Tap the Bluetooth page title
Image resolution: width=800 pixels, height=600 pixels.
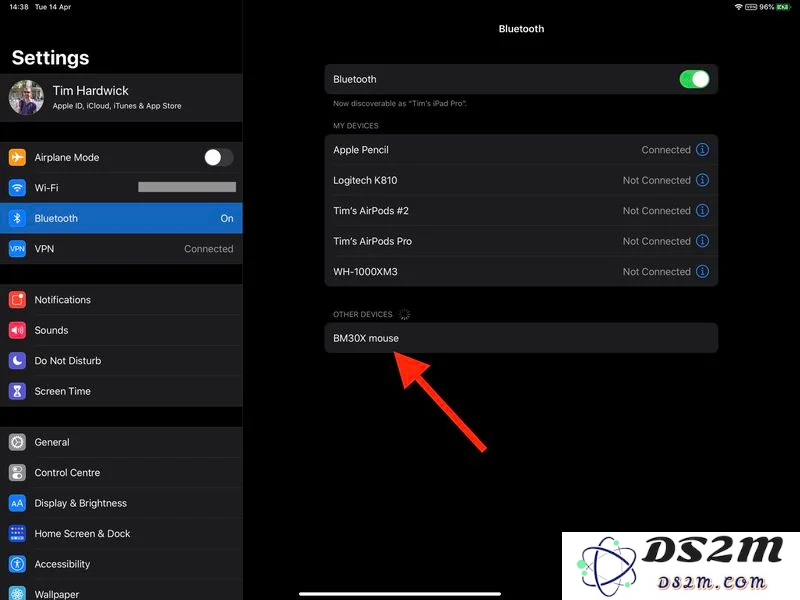(x=521, y=29)
